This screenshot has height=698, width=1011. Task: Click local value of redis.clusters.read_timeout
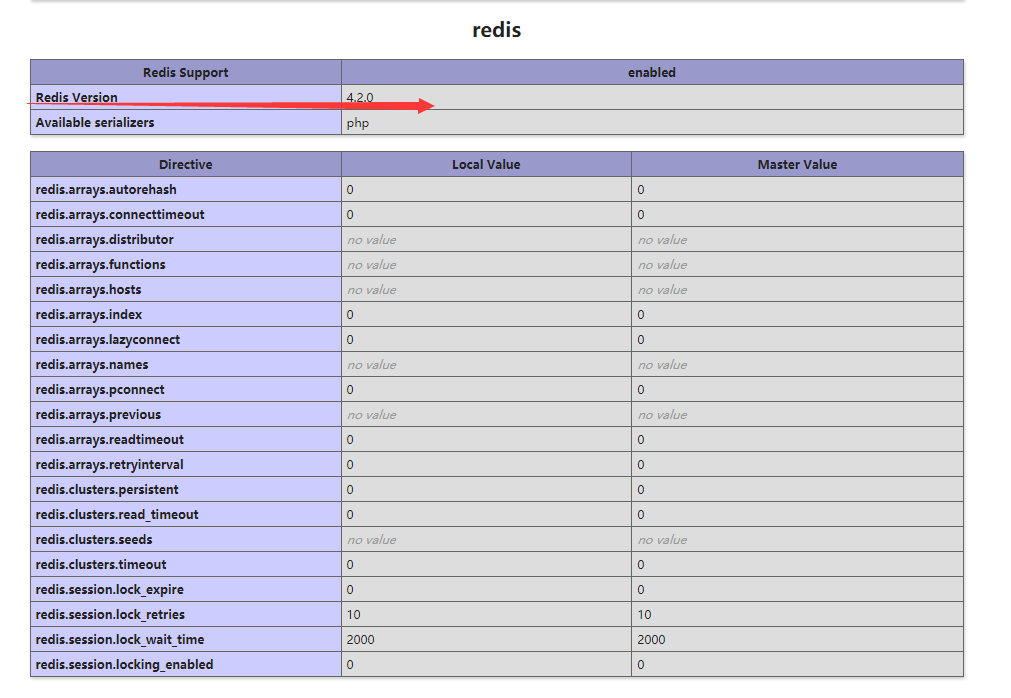pos(350,515)
